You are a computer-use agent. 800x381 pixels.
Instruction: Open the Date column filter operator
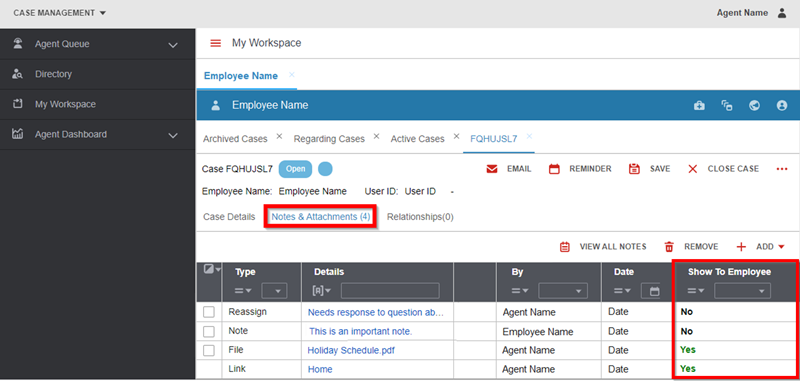click(x=622, y=291)
